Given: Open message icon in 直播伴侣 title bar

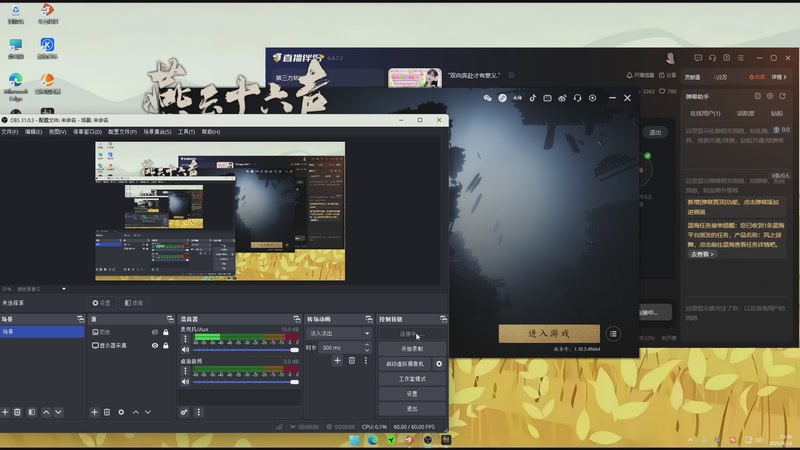Looking at the screenshot, I should tap(698, 58).
